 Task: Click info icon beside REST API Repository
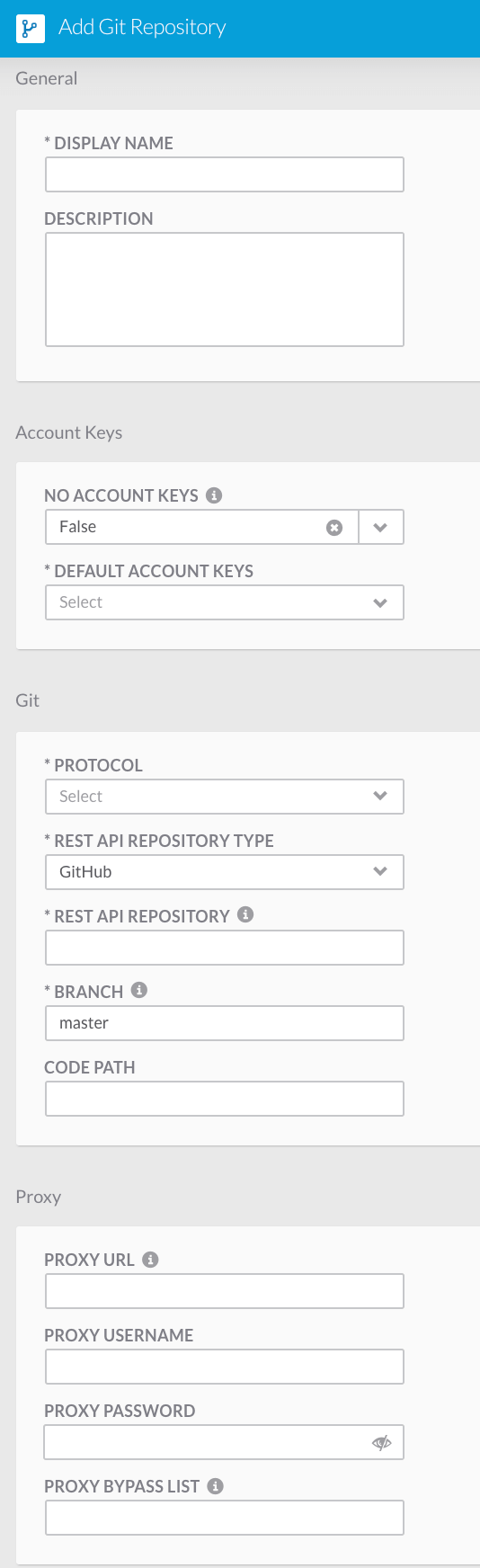[x=245, y=915]
